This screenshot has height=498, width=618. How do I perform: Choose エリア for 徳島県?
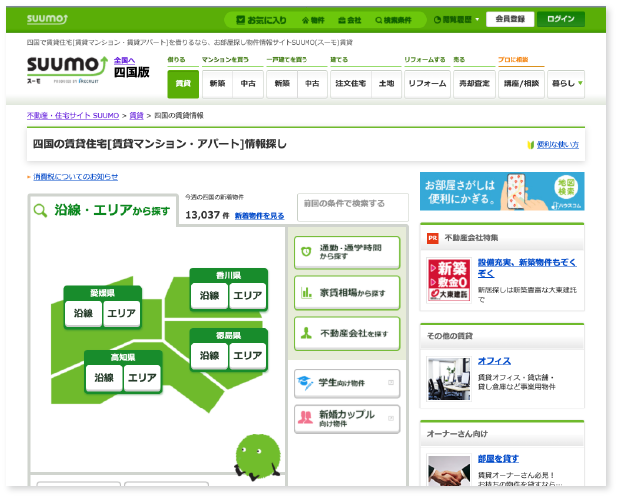click(248, 356)
